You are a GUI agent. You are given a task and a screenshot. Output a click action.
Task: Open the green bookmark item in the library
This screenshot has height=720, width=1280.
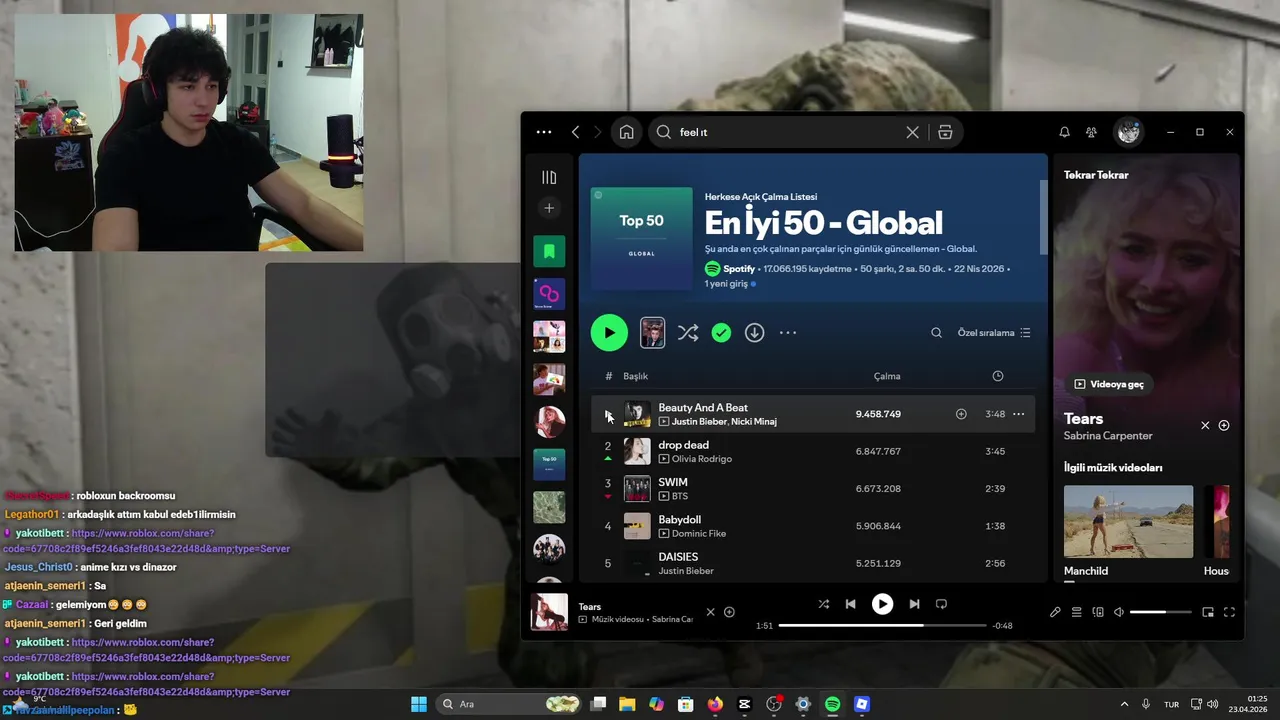[x=549, y=251]
